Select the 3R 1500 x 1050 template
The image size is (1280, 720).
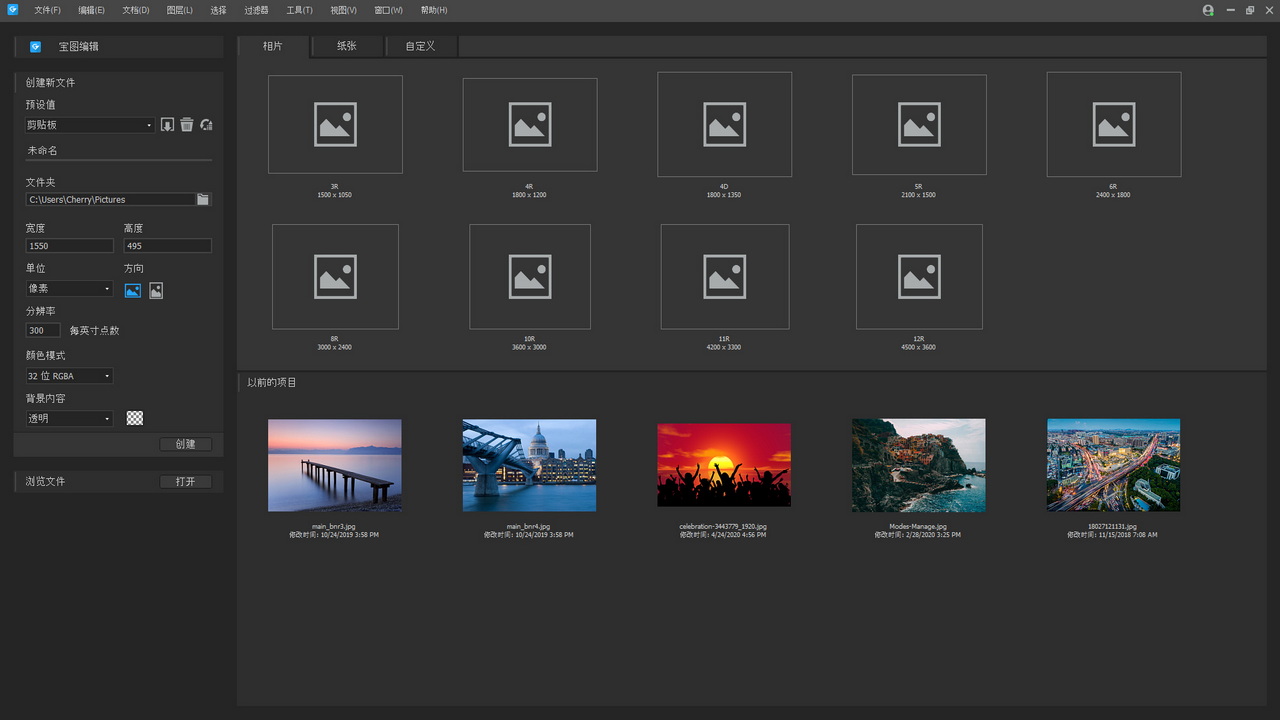click(335, 125)
